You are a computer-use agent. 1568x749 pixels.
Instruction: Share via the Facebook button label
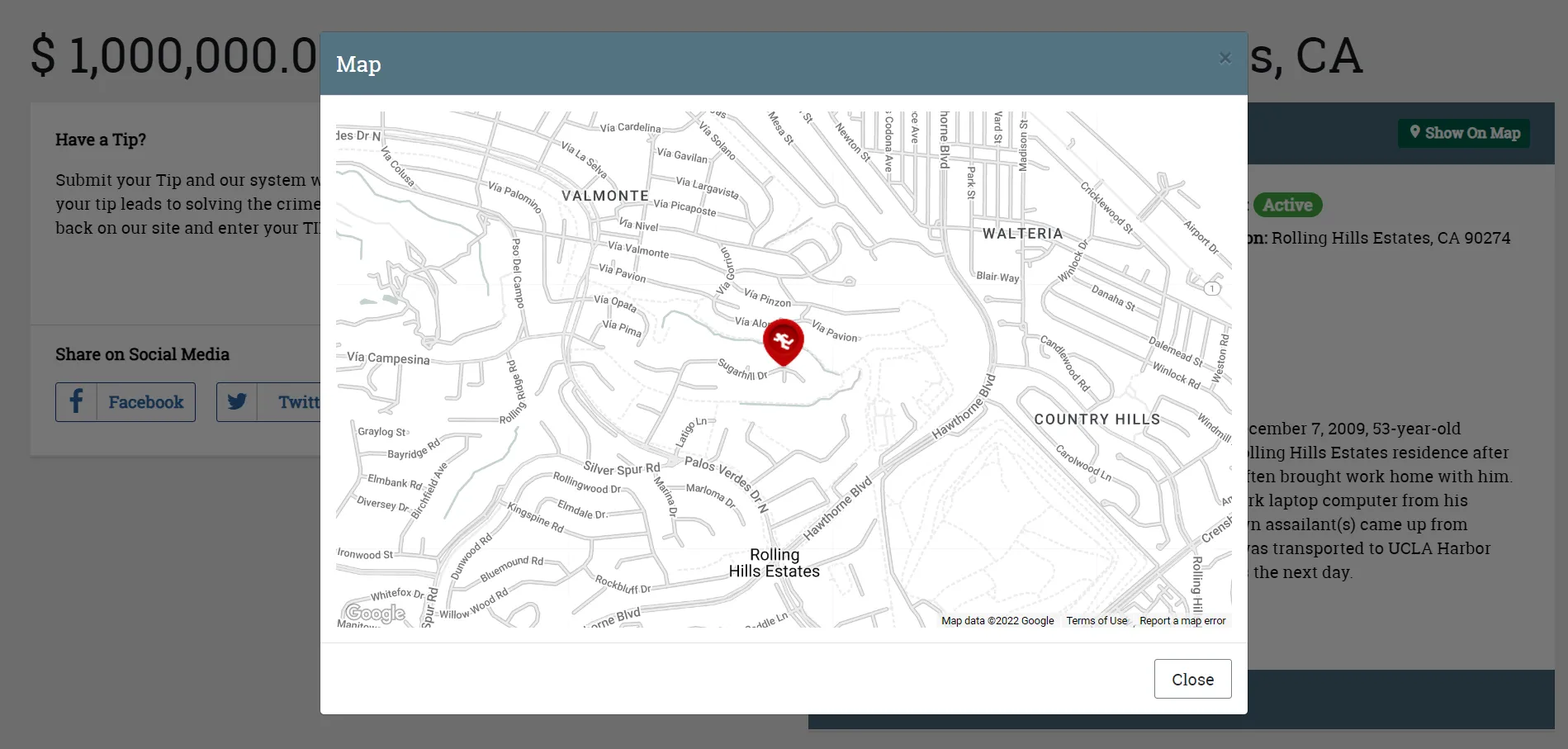pos(145,402)
